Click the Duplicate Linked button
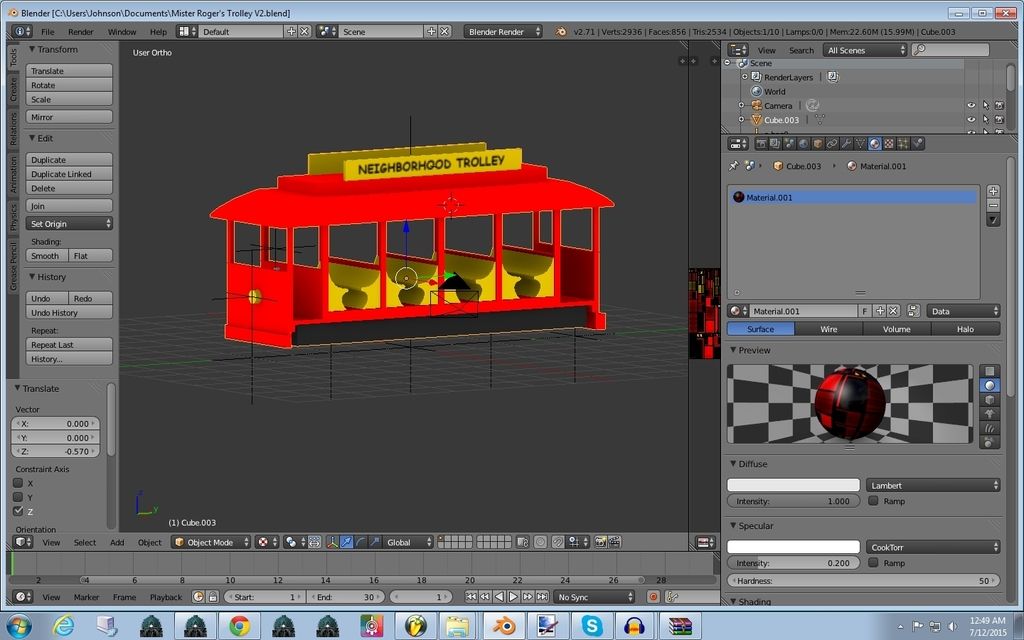Screen dimensions: 1024x640 [69, 174]
